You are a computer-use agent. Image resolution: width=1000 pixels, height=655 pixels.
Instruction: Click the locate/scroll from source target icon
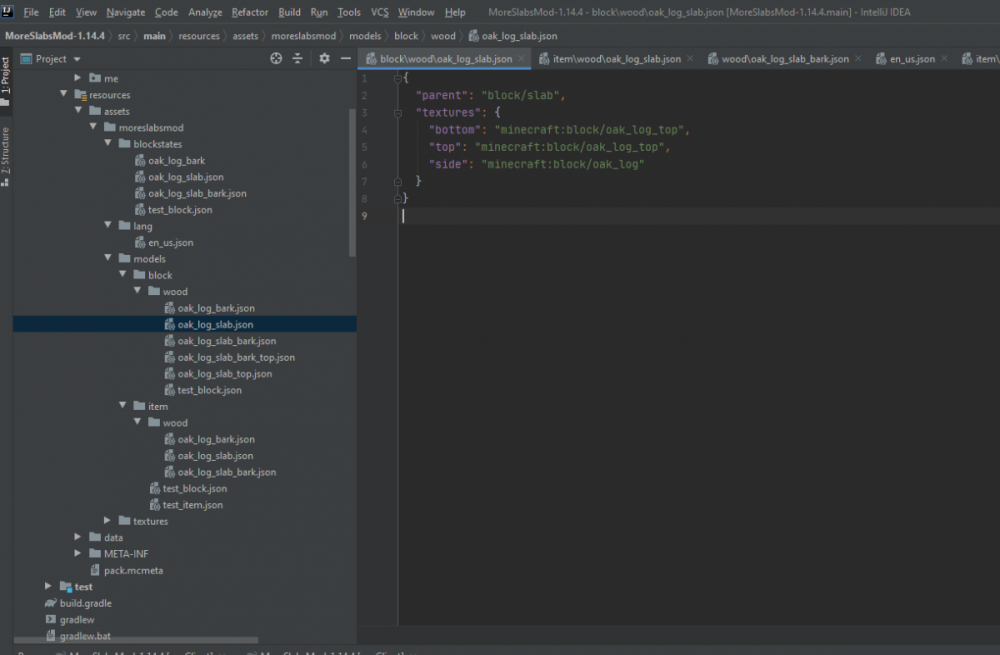coord(276,59)
